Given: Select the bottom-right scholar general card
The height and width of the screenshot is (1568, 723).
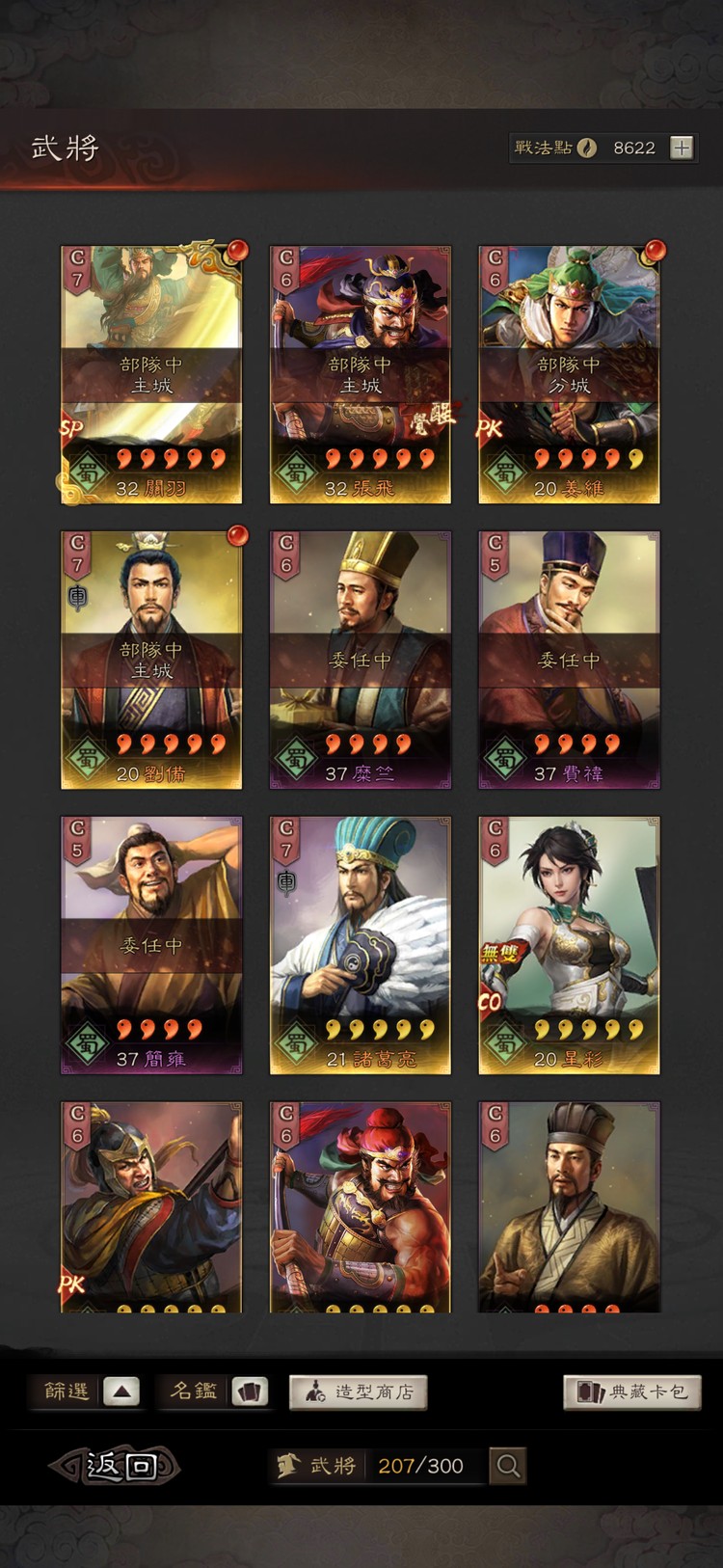Looking at the screenshot, I should coord(569,1207).
